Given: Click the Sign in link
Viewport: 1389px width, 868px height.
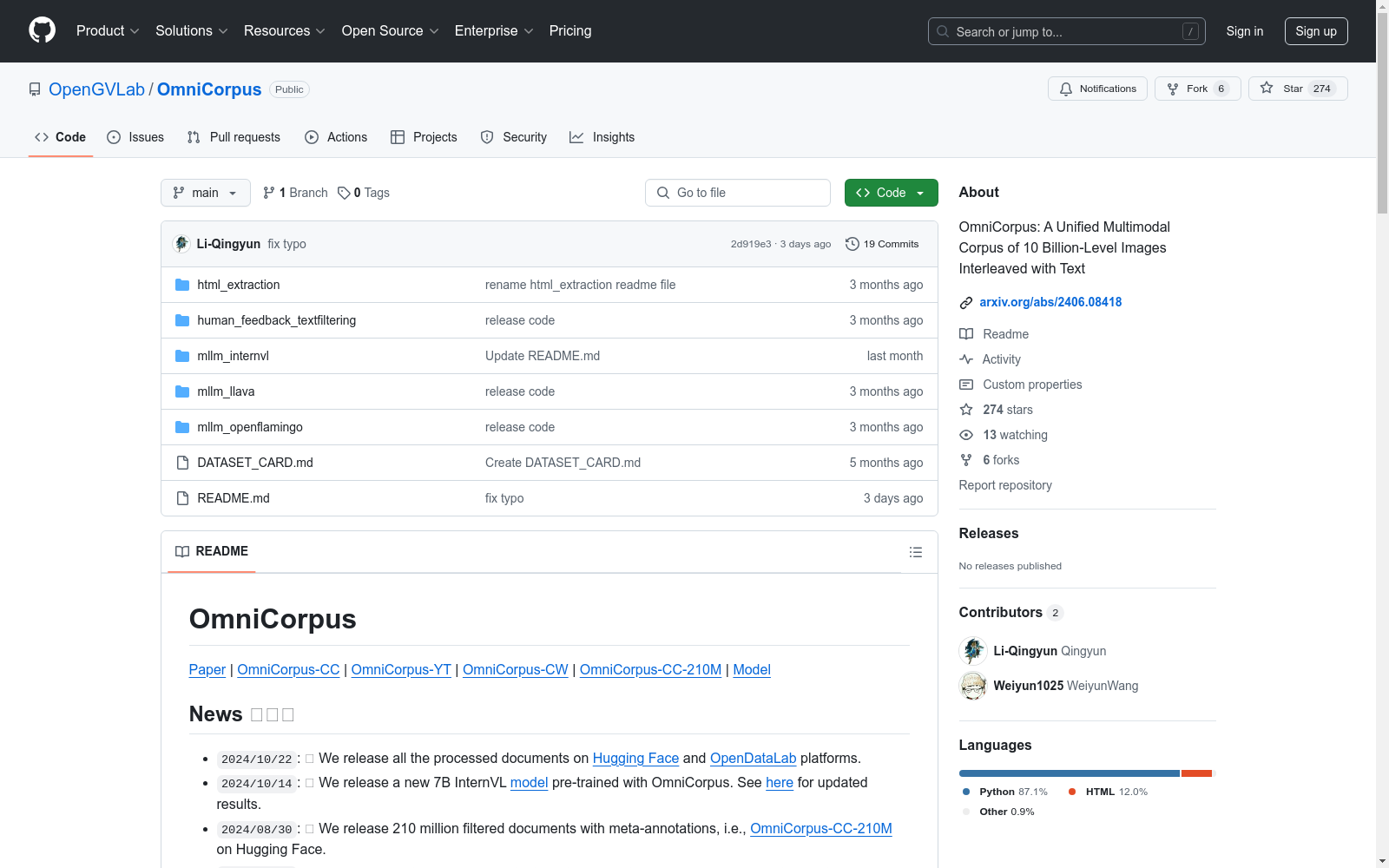Looking at the screenshot, I should click(x=1245, y=31).
